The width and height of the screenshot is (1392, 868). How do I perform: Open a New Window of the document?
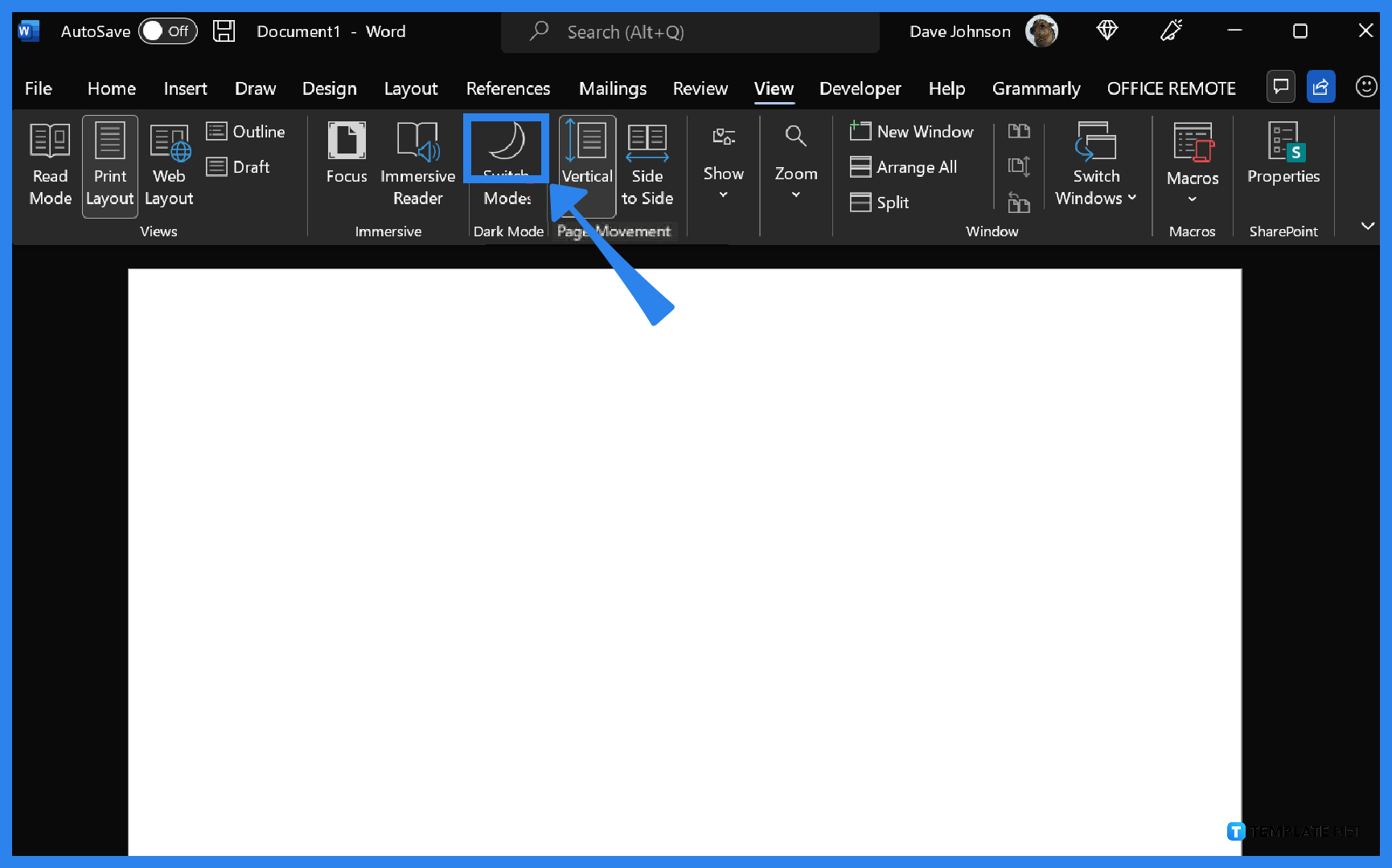click(x=912, y=131)
